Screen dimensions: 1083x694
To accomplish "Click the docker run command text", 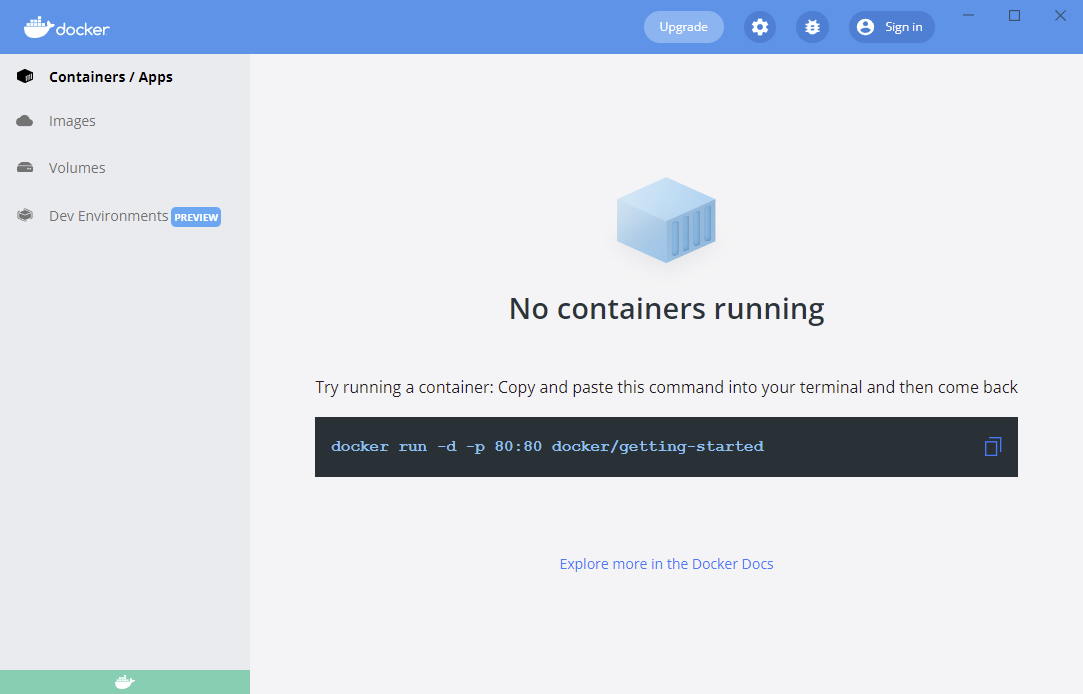I will pos(547,447).
